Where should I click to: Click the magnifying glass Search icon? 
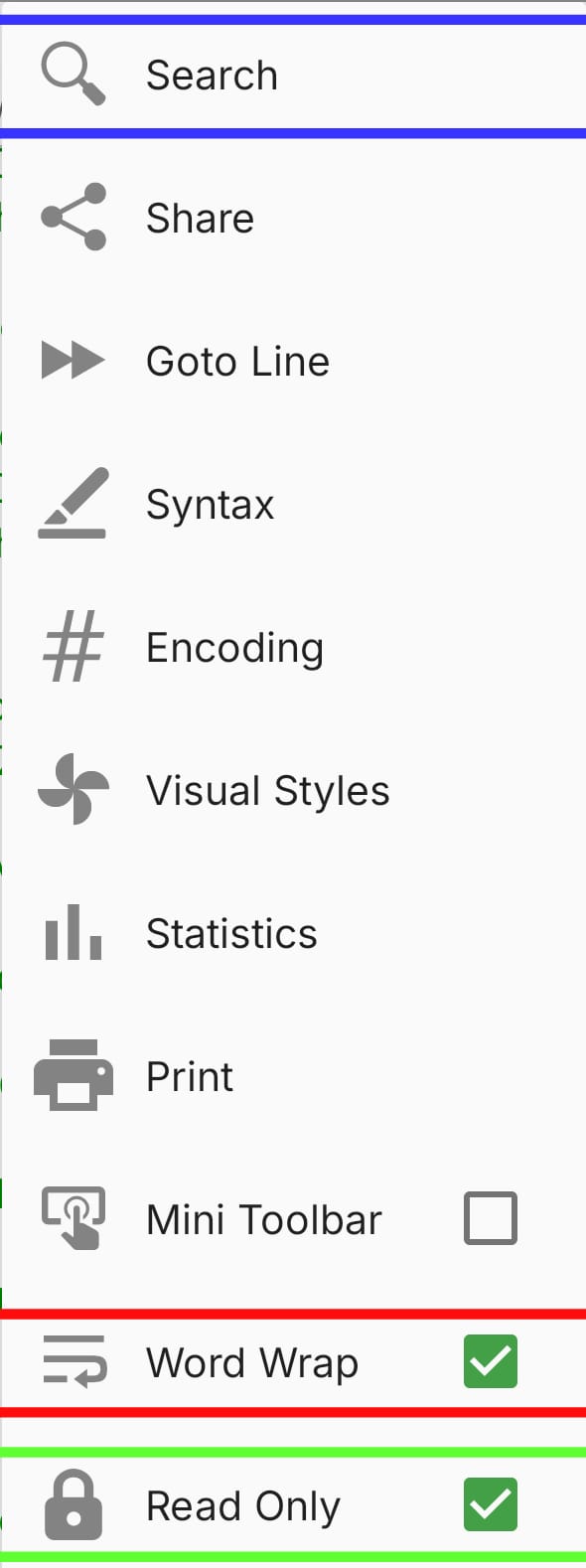[x=73, y=74]
